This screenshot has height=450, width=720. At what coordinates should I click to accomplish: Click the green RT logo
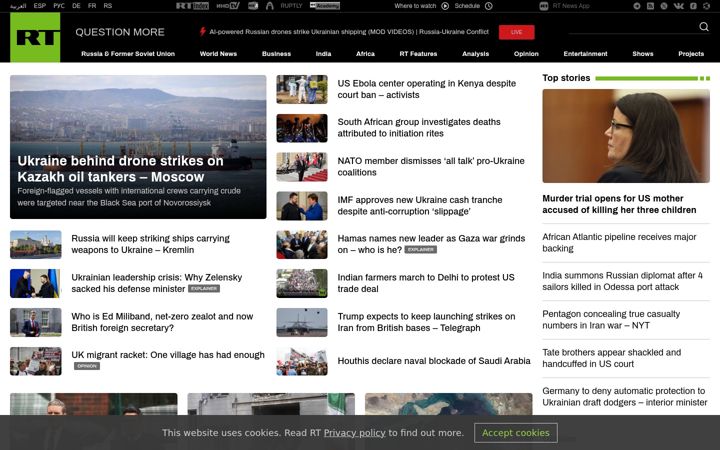point(35,37)
